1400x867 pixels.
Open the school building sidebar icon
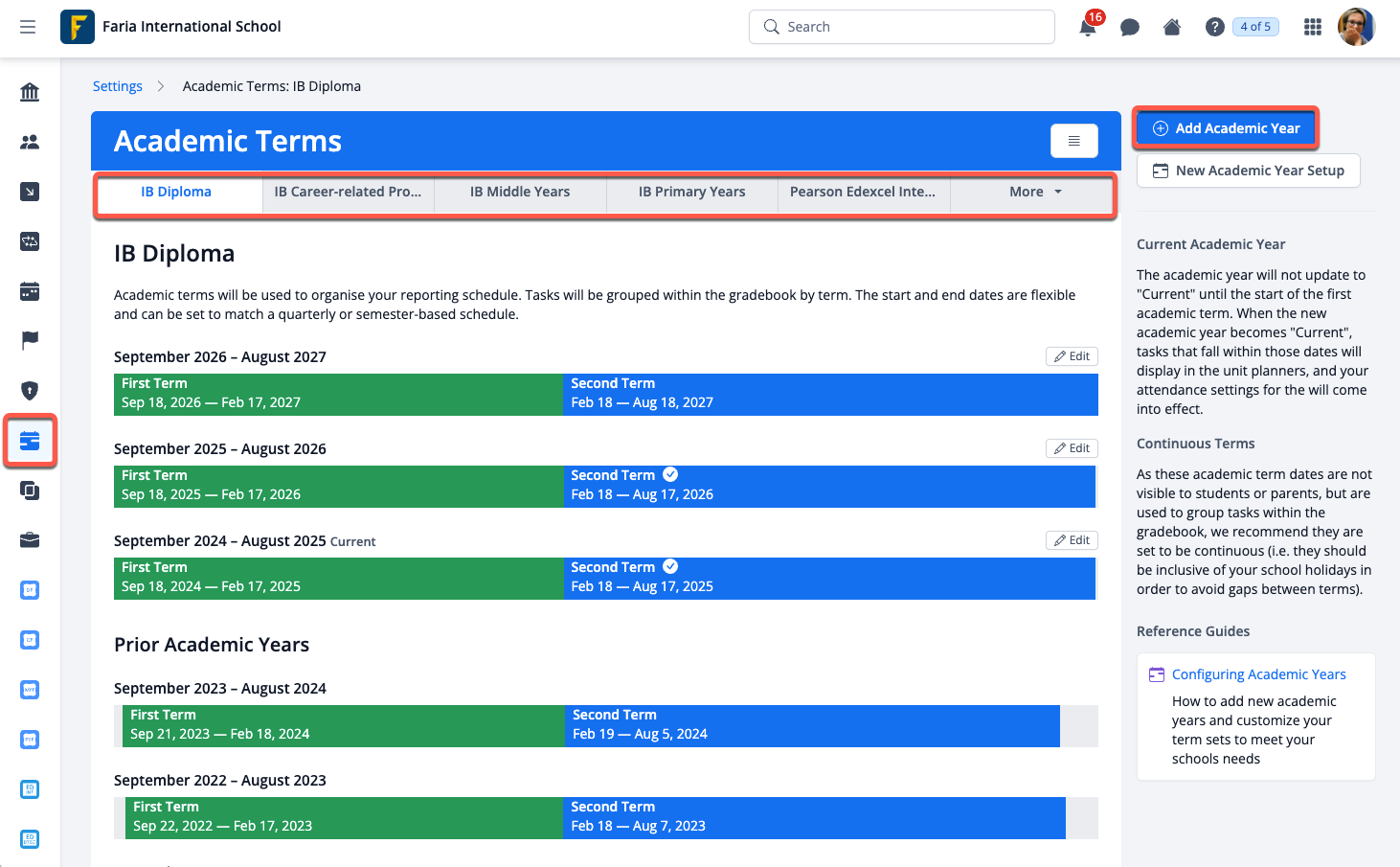pyautogui.click(x=30, y=92)
